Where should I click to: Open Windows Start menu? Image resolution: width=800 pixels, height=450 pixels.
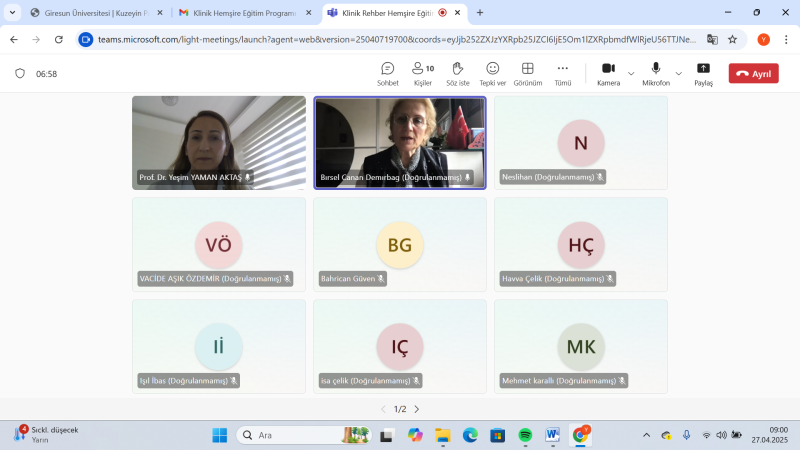point(220,435)
